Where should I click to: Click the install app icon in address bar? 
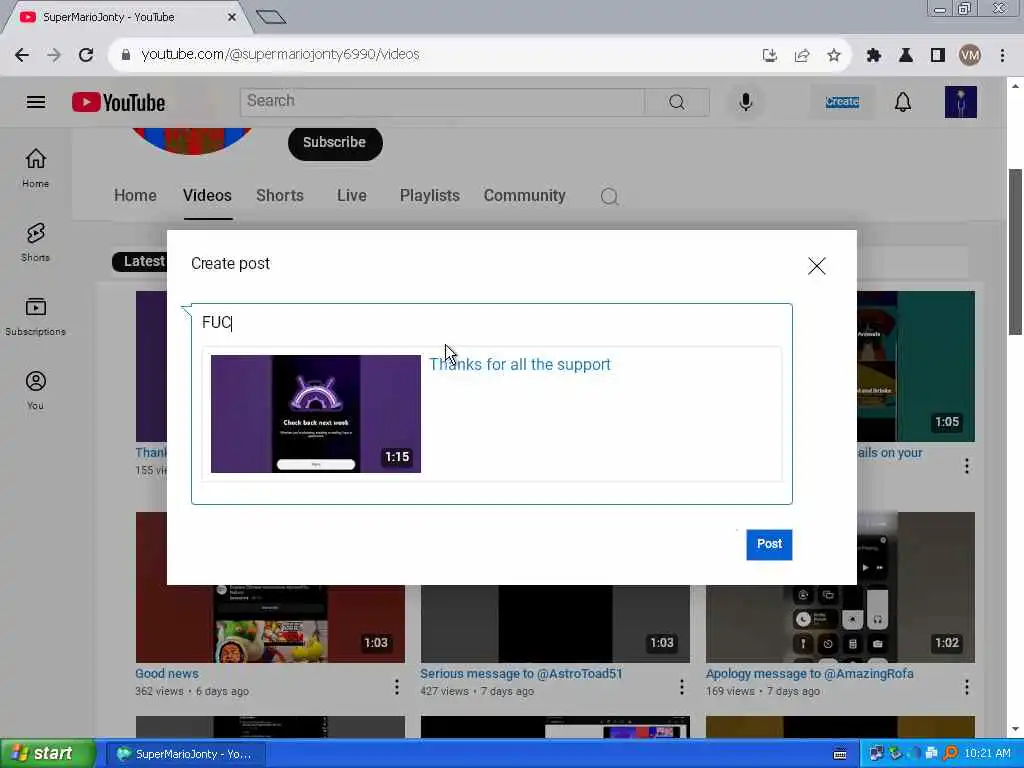click(769, 55)
